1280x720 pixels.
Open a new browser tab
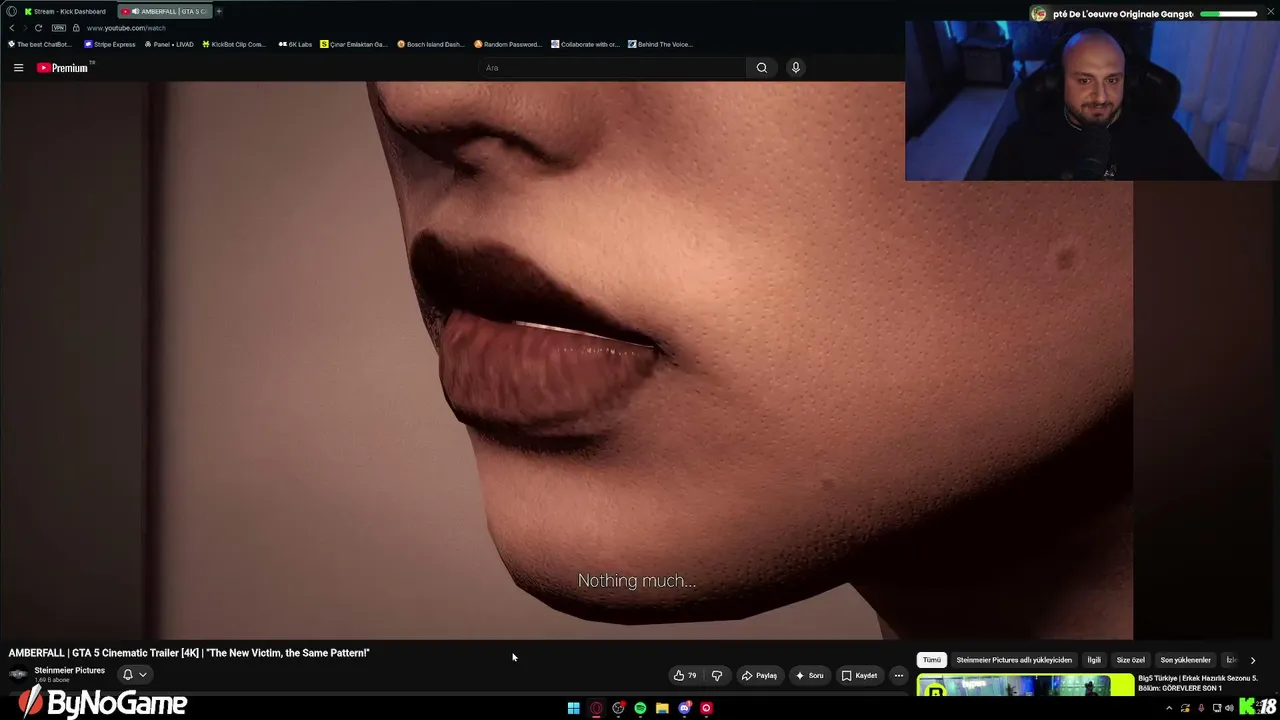pyautogui.click(x=219, y=11)
